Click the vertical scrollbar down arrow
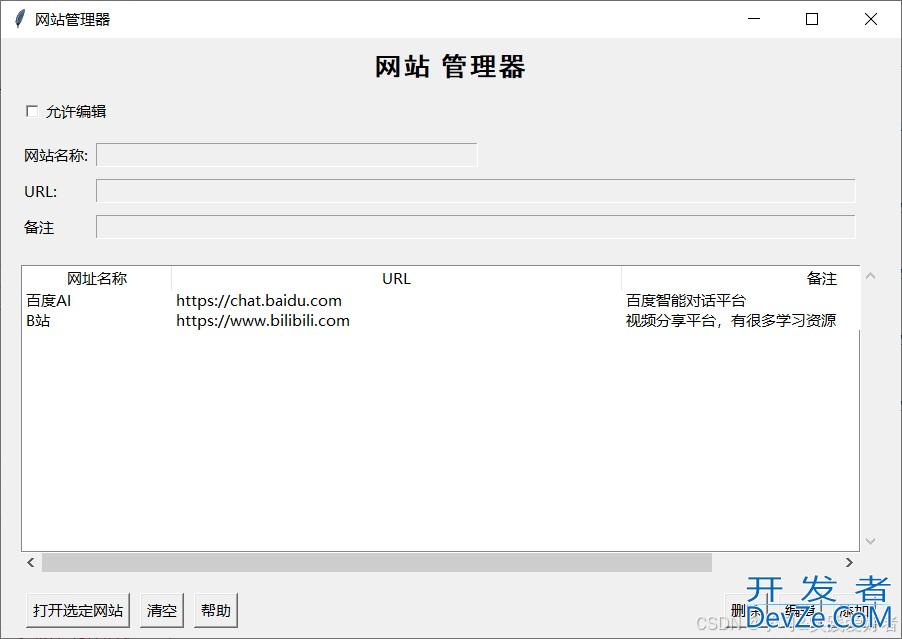 pyautogui.click(x=870, y=541)
